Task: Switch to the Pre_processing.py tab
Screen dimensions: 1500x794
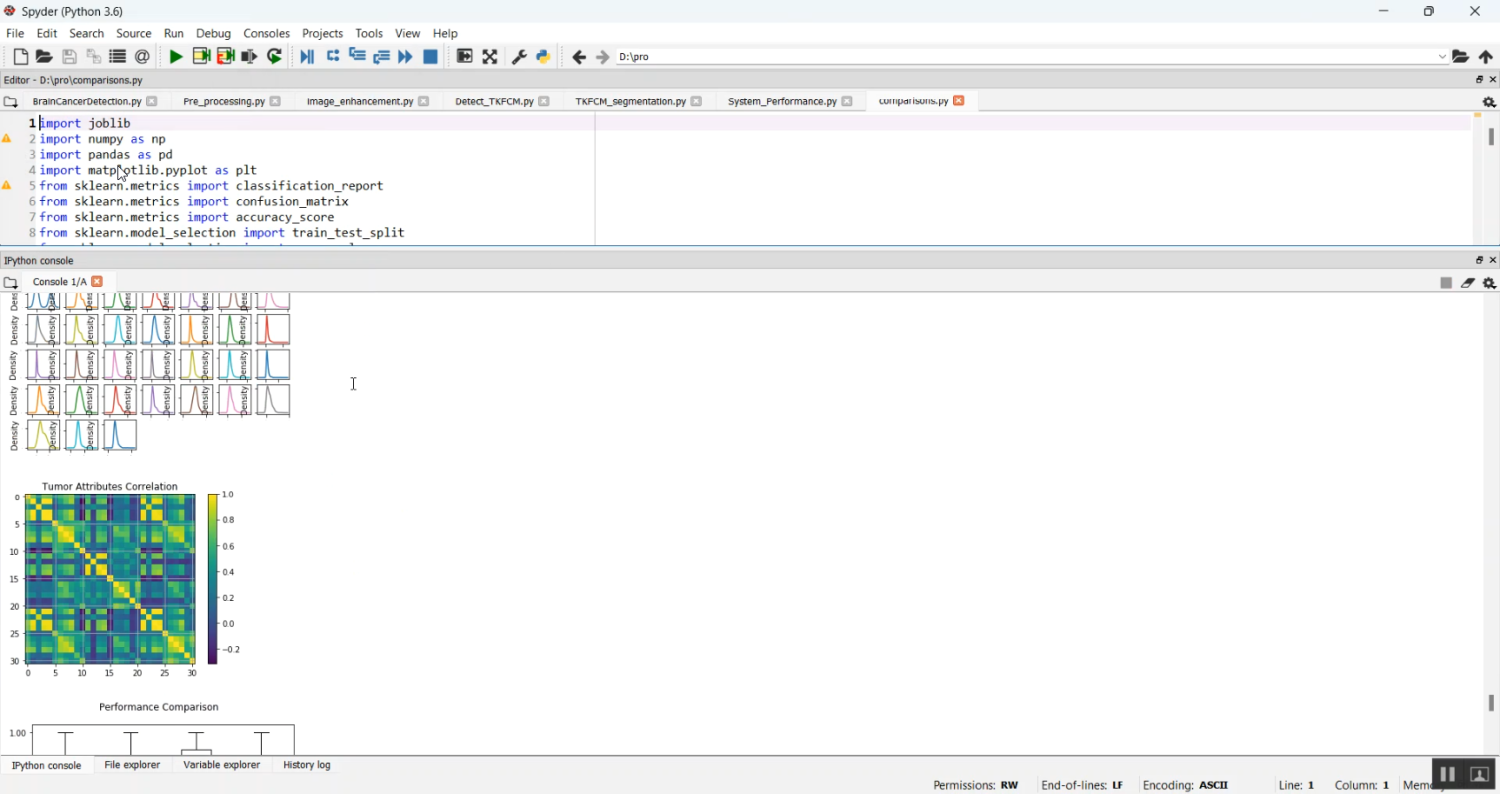Action: (224, 101)
